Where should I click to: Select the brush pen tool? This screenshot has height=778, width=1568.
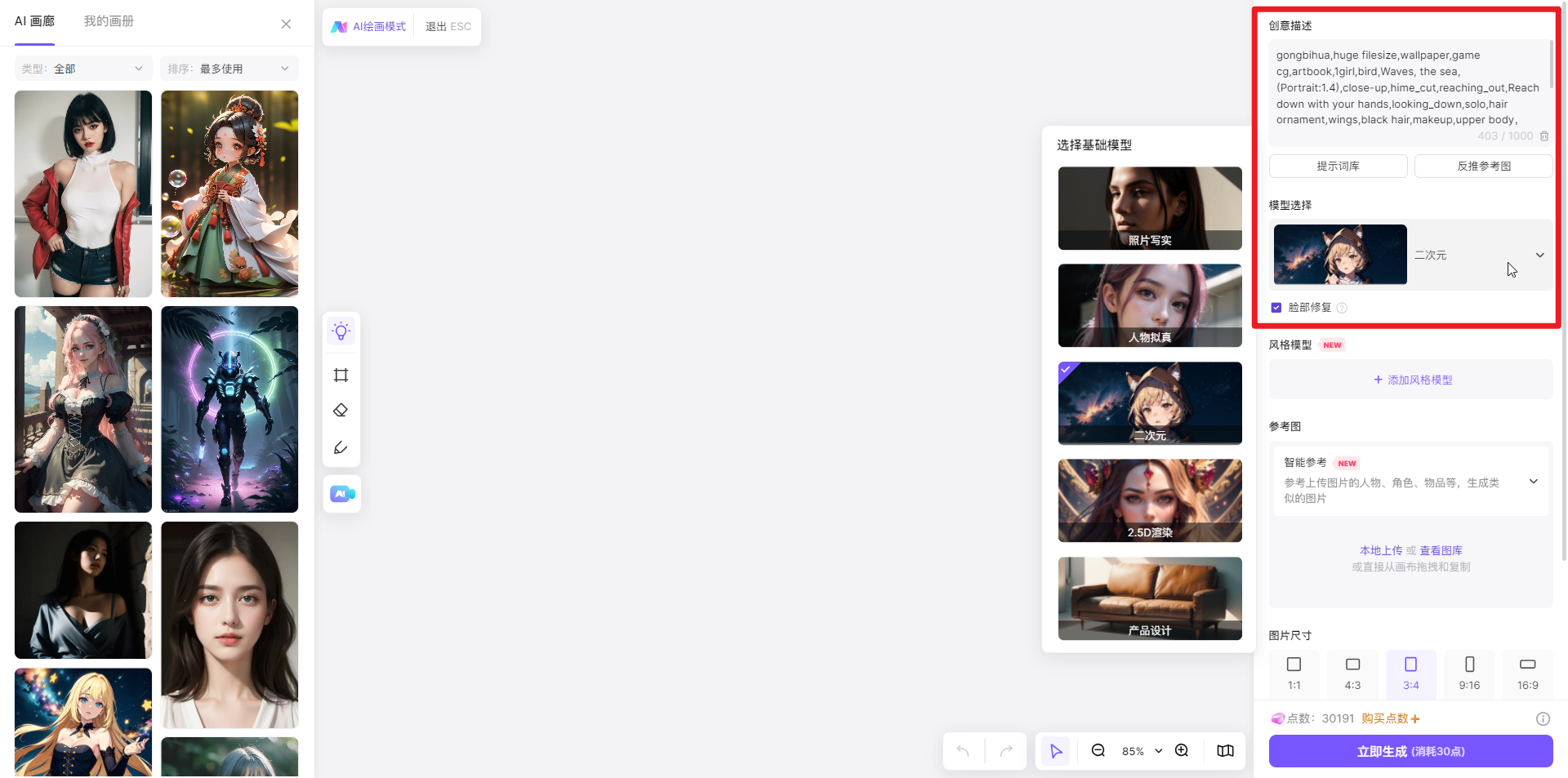(341, 447)
